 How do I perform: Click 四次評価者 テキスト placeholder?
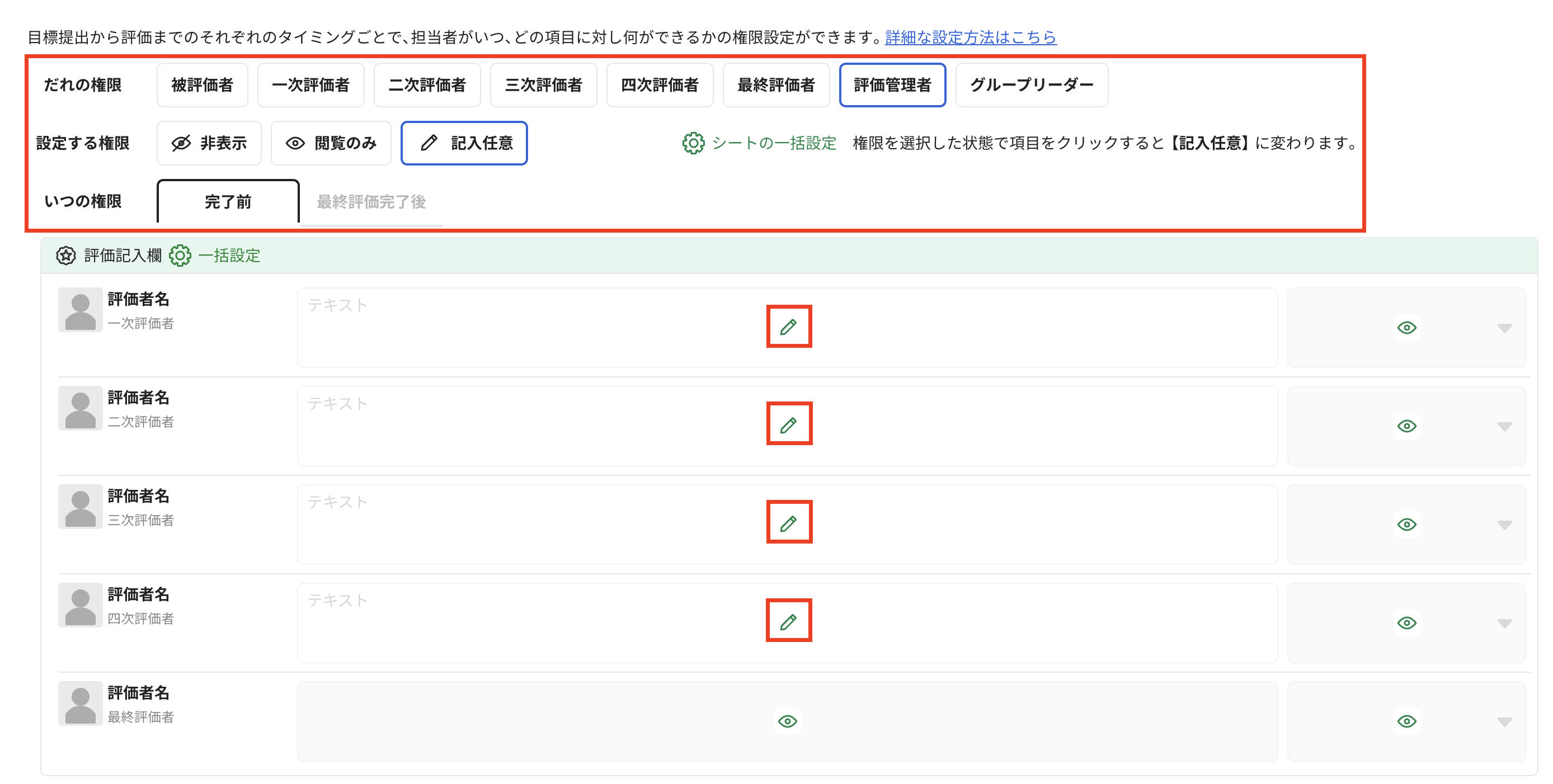(337, 599)
